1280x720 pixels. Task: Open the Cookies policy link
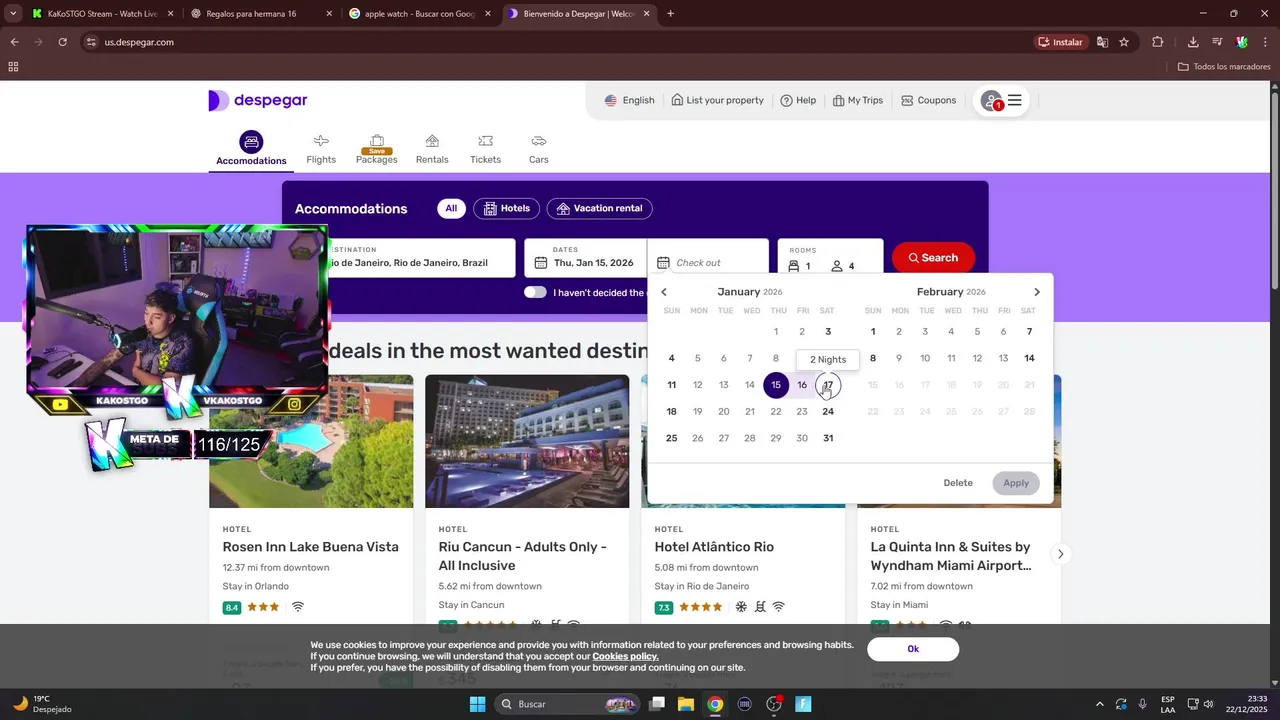[625, 656]
